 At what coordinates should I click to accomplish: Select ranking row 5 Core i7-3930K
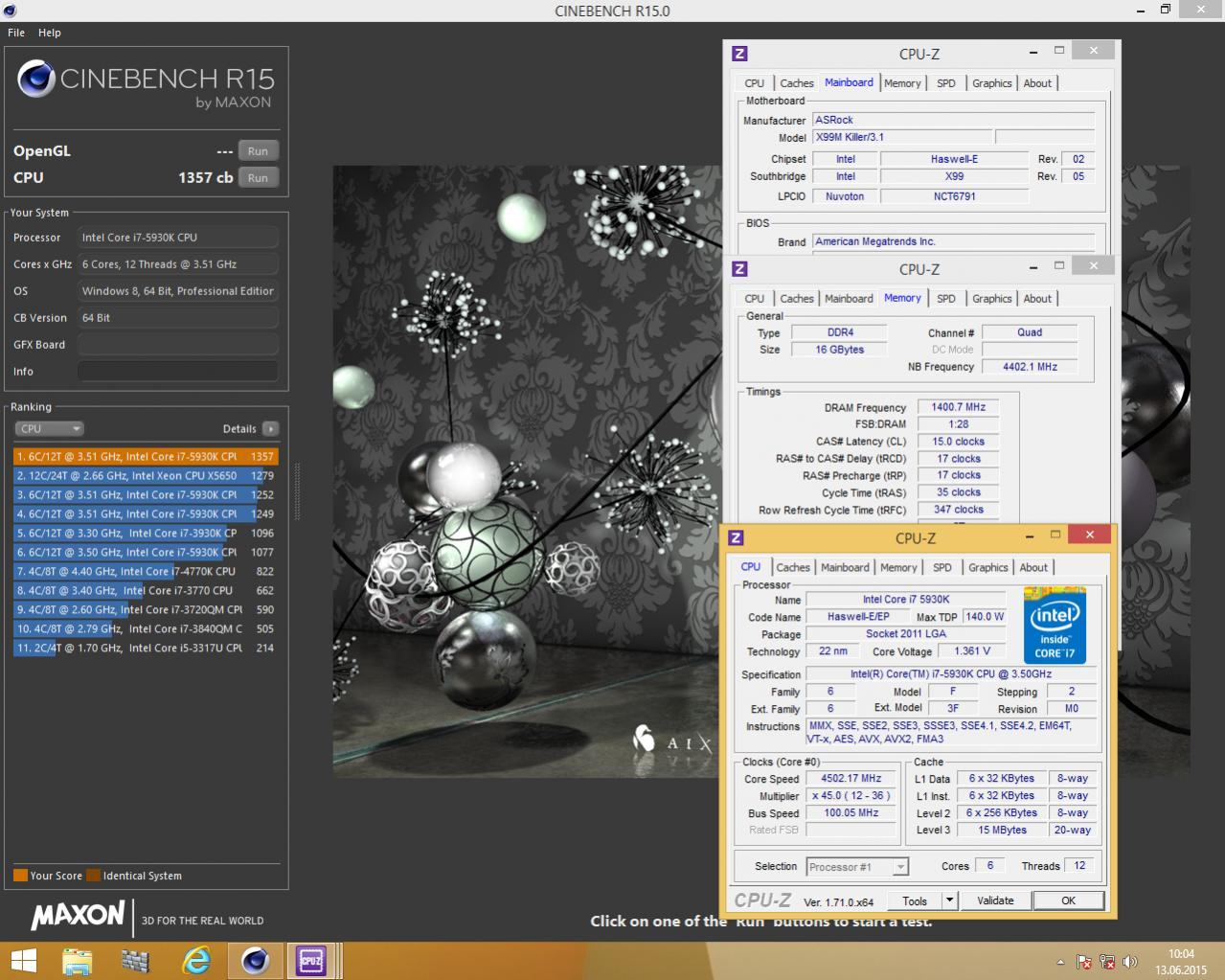click(145, 534)
